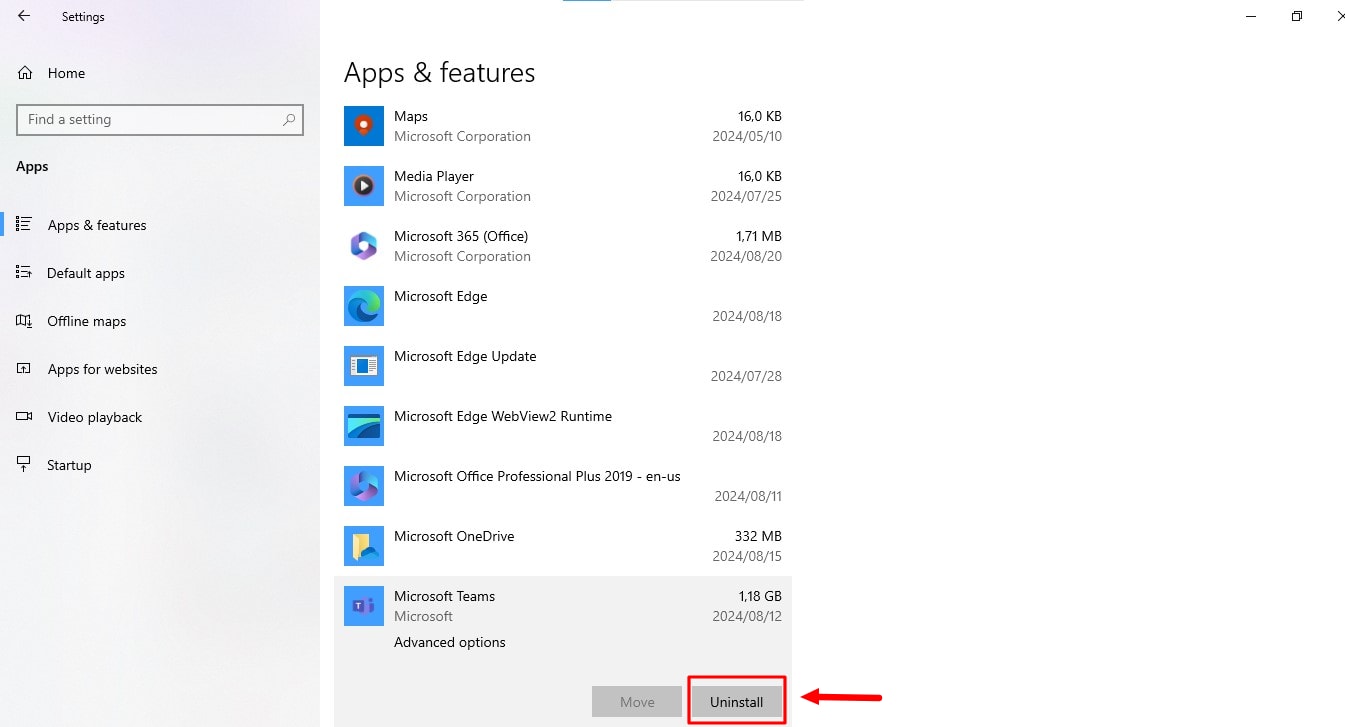Click the Video playback sidebar icon
The height and width of the screenshot is (727, 1345).
click(x=25, y=416)
